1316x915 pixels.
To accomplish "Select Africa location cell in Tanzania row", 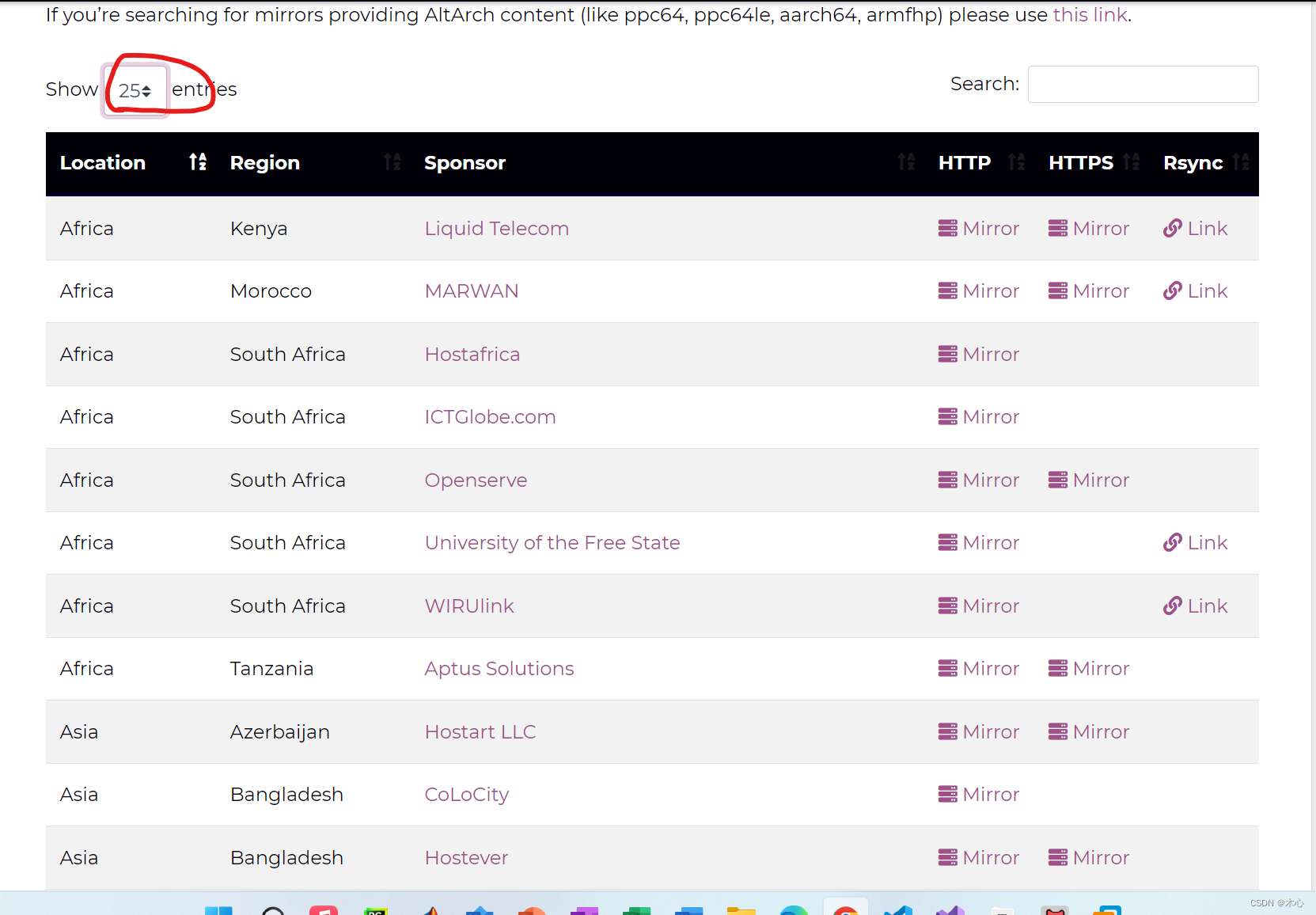I will pos(87,669).
